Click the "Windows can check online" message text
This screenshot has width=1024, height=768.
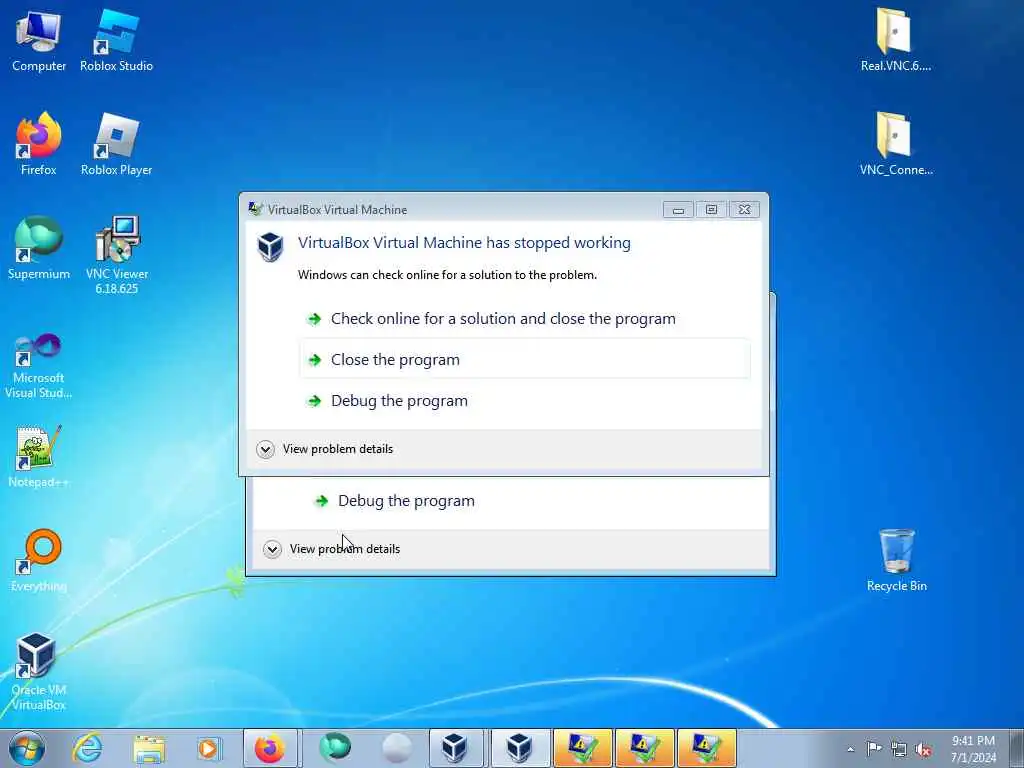pyautogui.click(x=447, y=275)
